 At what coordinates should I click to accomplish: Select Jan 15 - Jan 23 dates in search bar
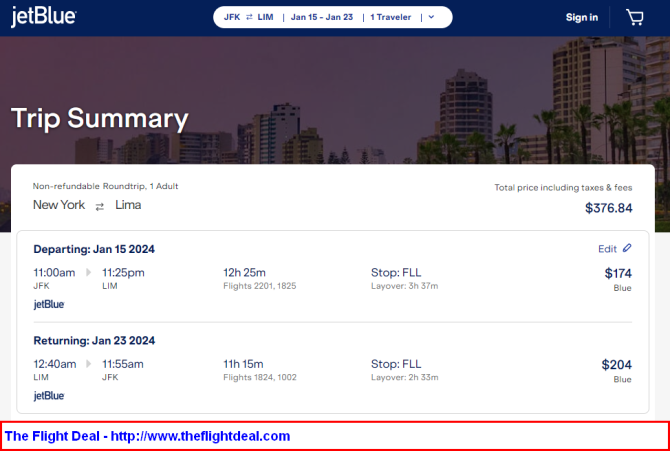(322, 17)
